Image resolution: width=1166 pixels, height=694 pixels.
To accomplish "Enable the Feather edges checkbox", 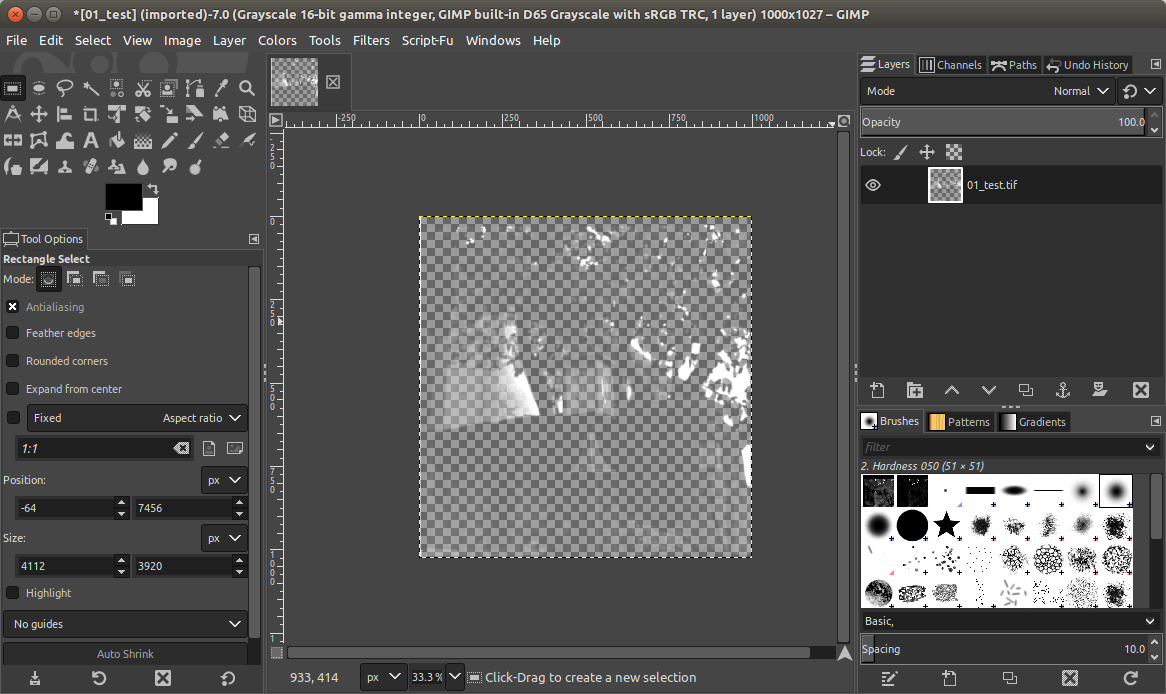I will (x=13, y=332).
